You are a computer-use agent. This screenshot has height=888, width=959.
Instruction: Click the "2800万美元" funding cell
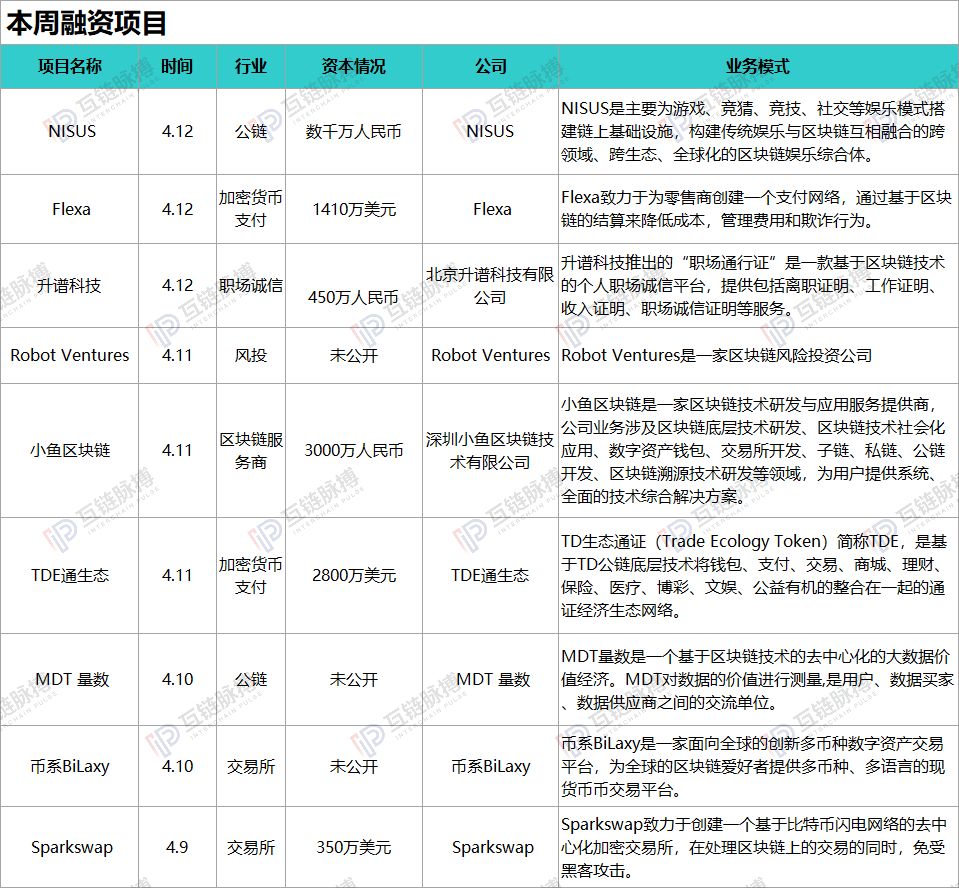coord(354,575)
